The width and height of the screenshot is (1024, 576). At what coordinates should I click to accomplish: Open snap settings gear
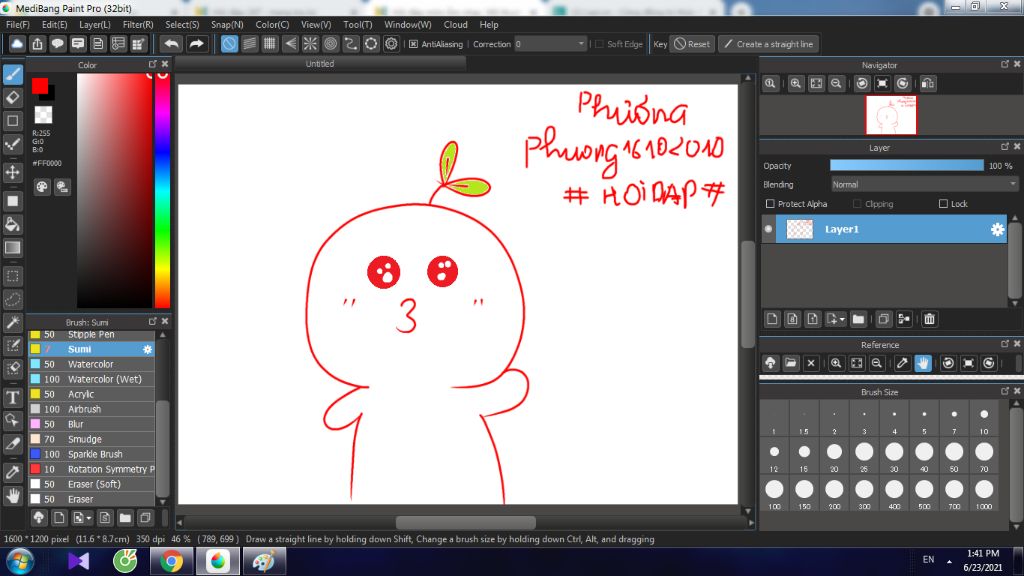pyautogui.click(x=391, y=44)
